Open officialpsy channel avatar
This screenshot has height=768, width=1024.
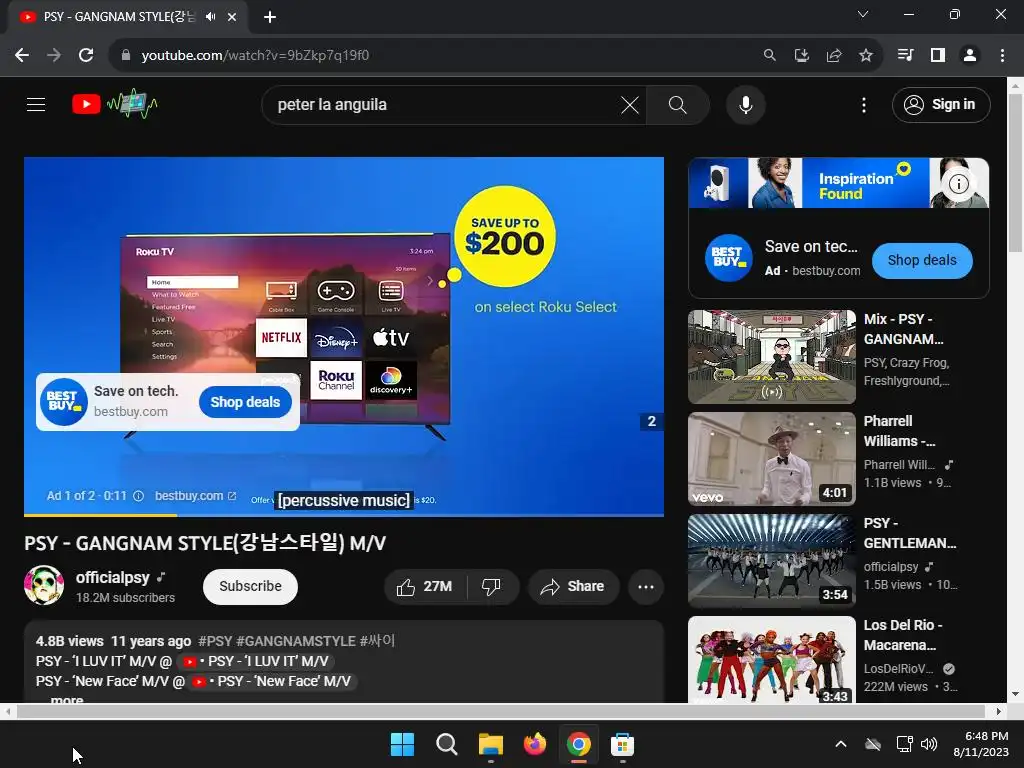tap(44, 585)
